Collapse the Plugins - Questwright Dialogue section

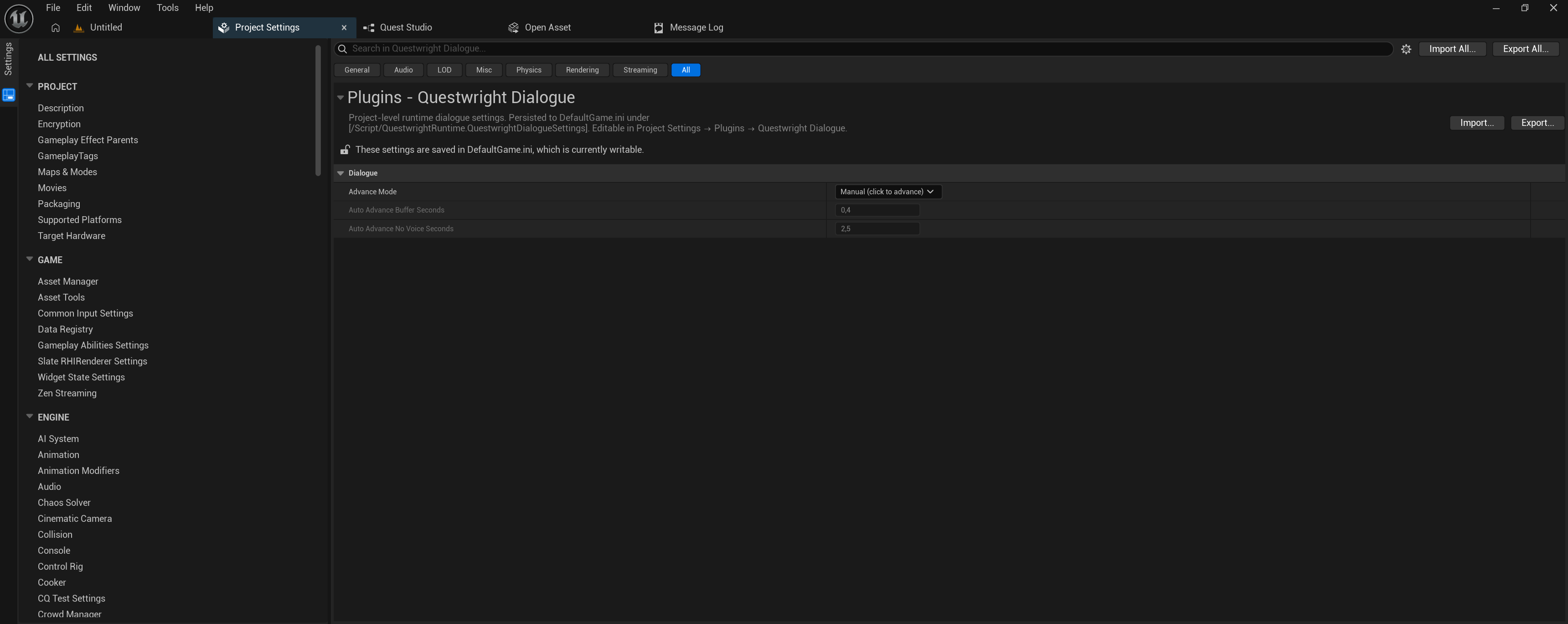coord(340,98)
